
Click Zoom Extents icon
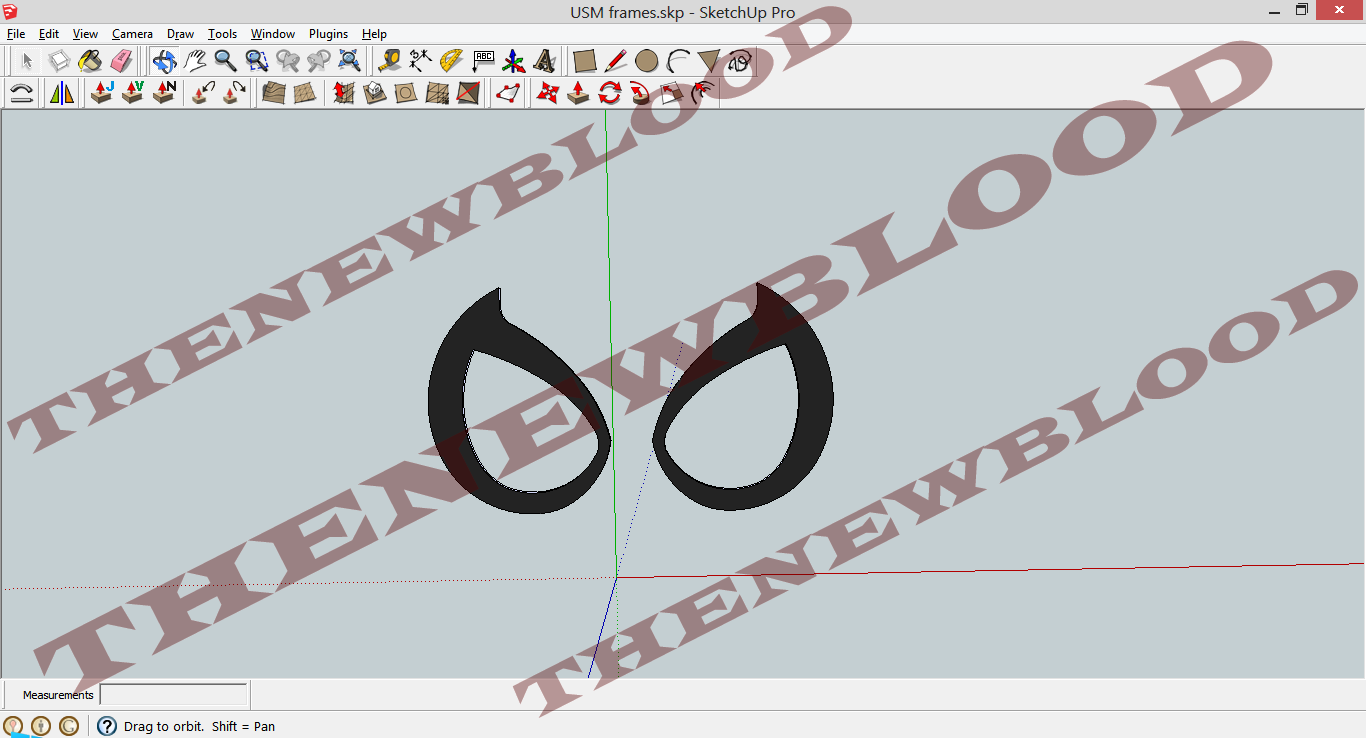tap(350, 61)
